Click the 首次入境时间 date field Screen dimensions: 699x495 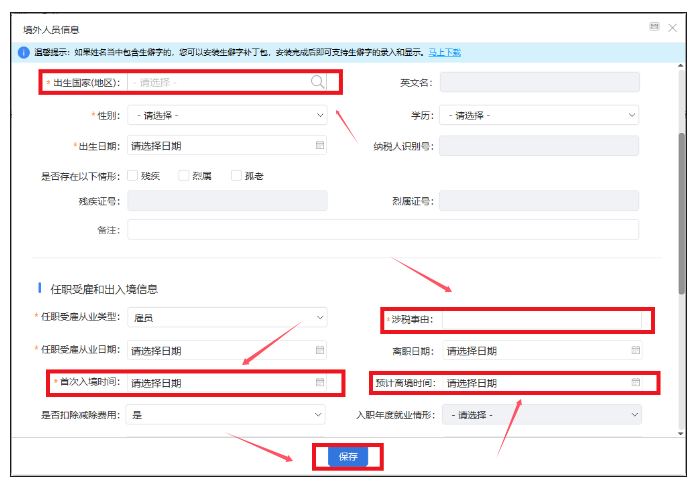(227, 383)
